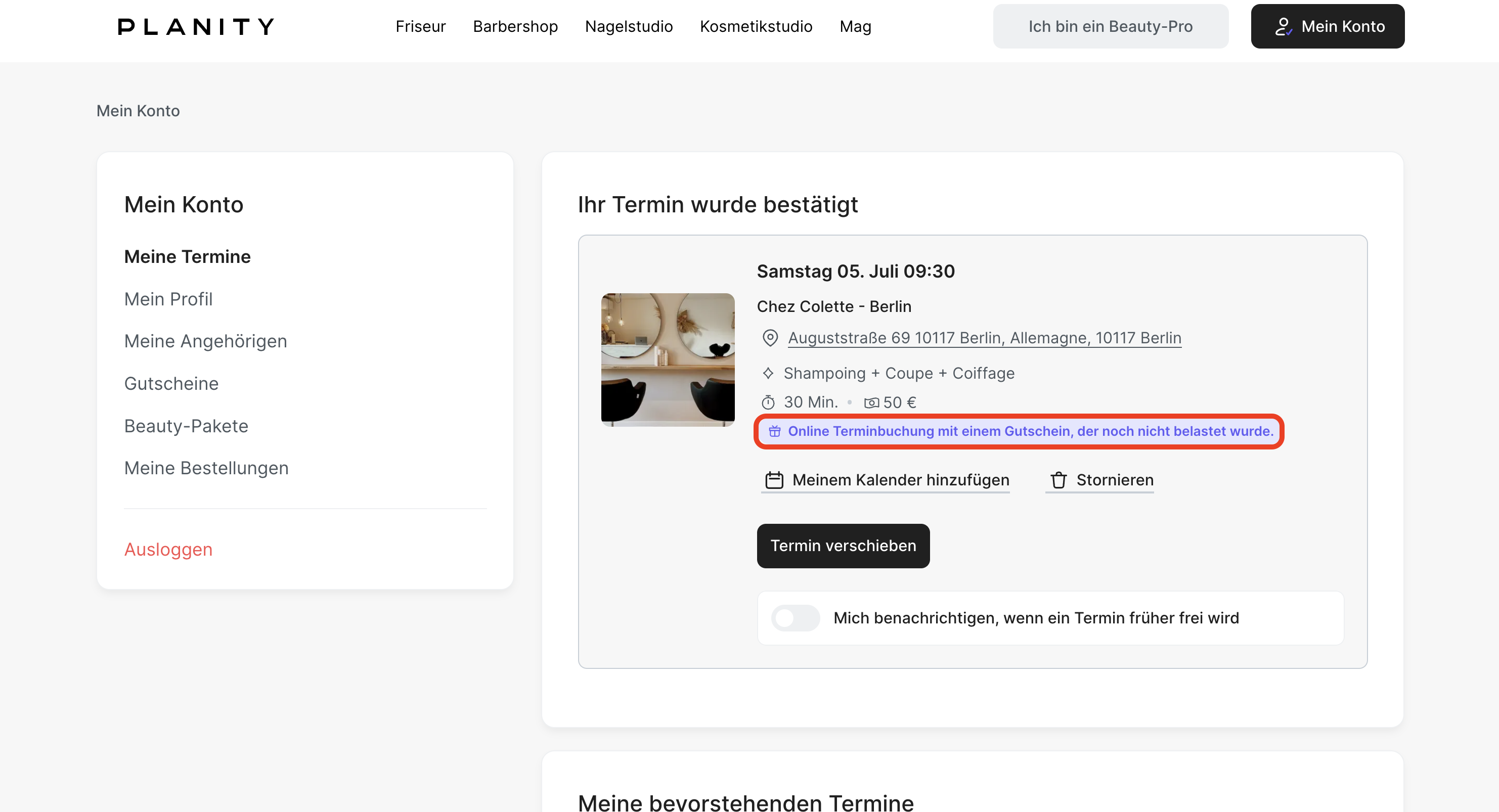Click the Chez Colette salon photo
Image resolution: width=1499 pixels, height=812 pixels.
coord(668,359)
